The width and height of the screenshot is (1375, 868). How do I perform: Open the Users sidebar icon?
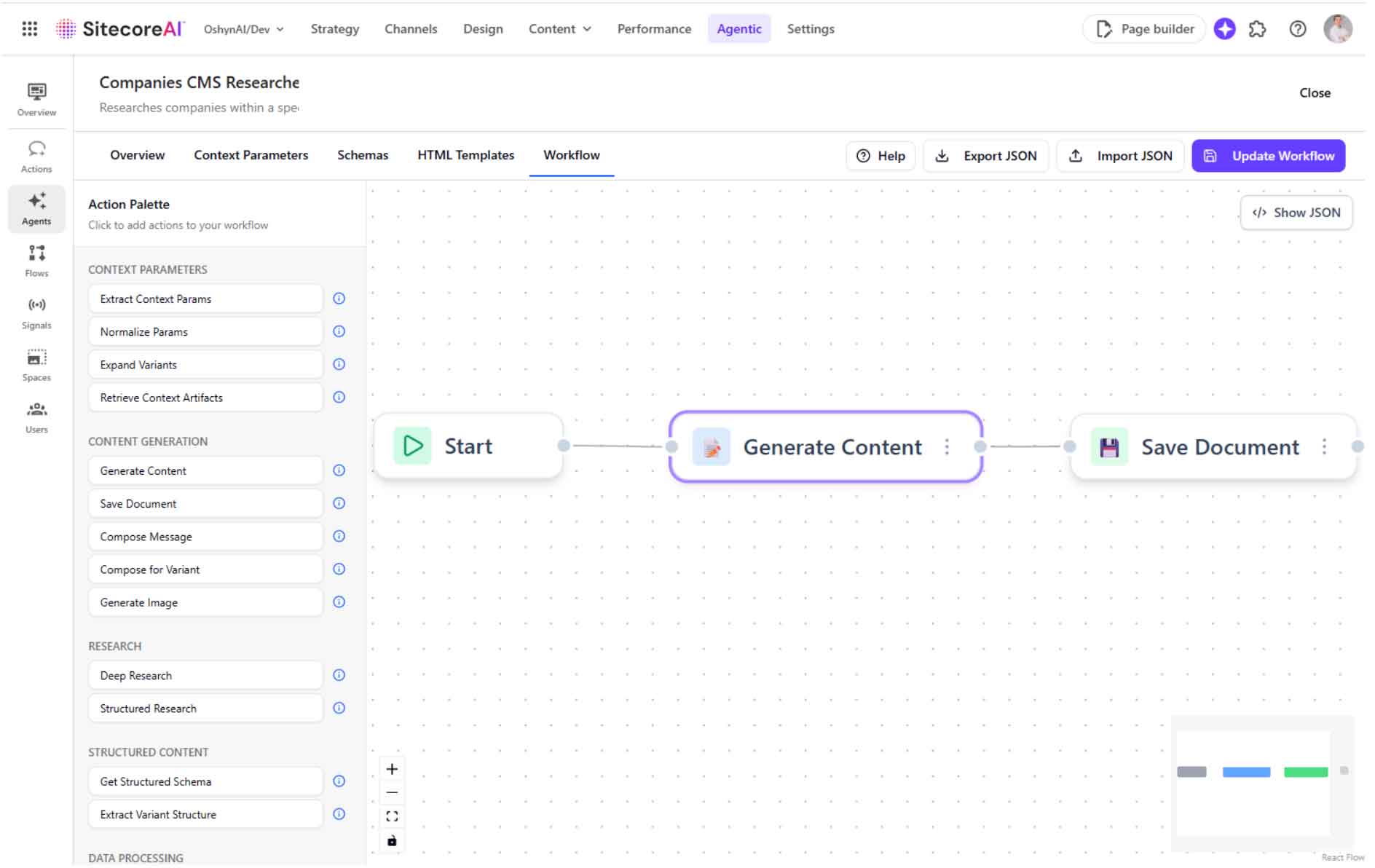pos(36,418)
